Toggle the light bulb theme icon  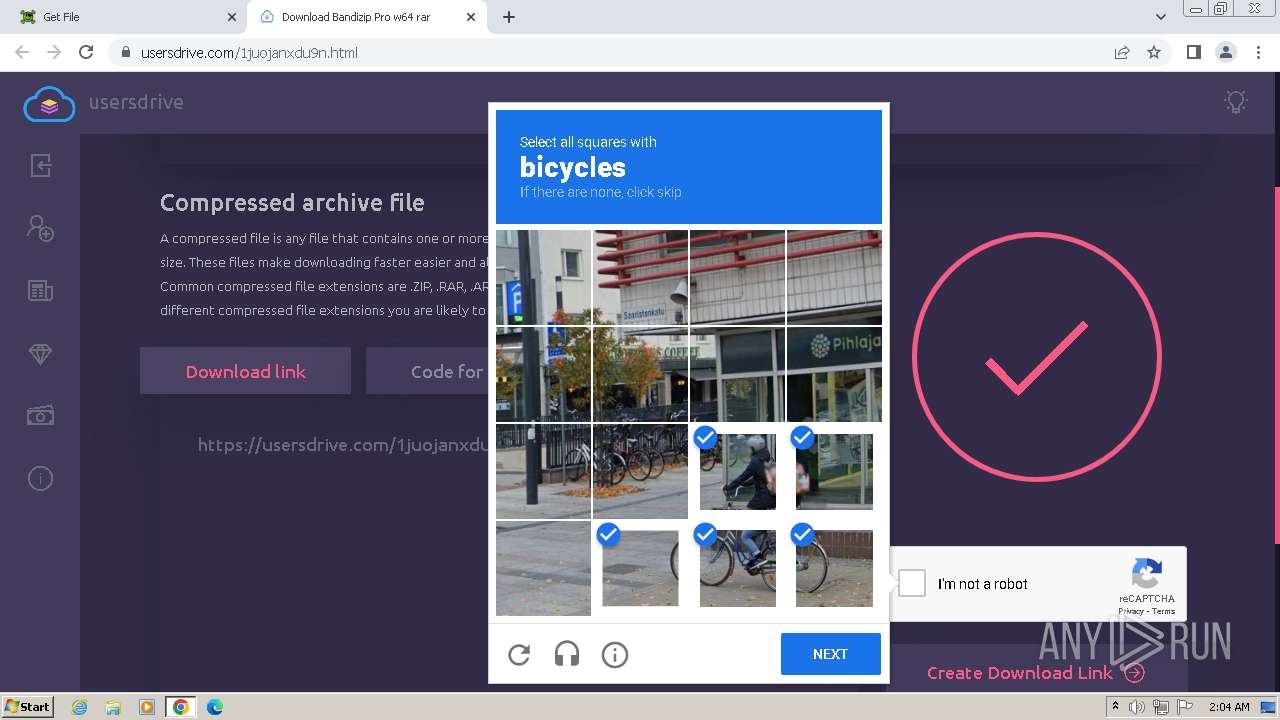point(1237,101)
